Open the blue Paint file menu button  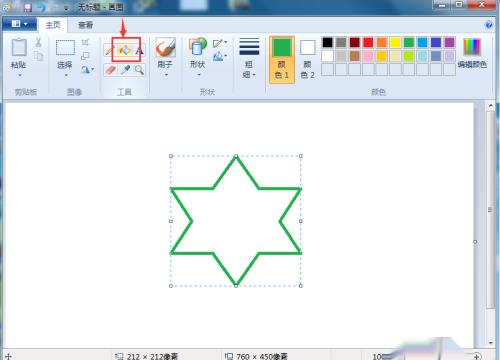tap(19, 24)
